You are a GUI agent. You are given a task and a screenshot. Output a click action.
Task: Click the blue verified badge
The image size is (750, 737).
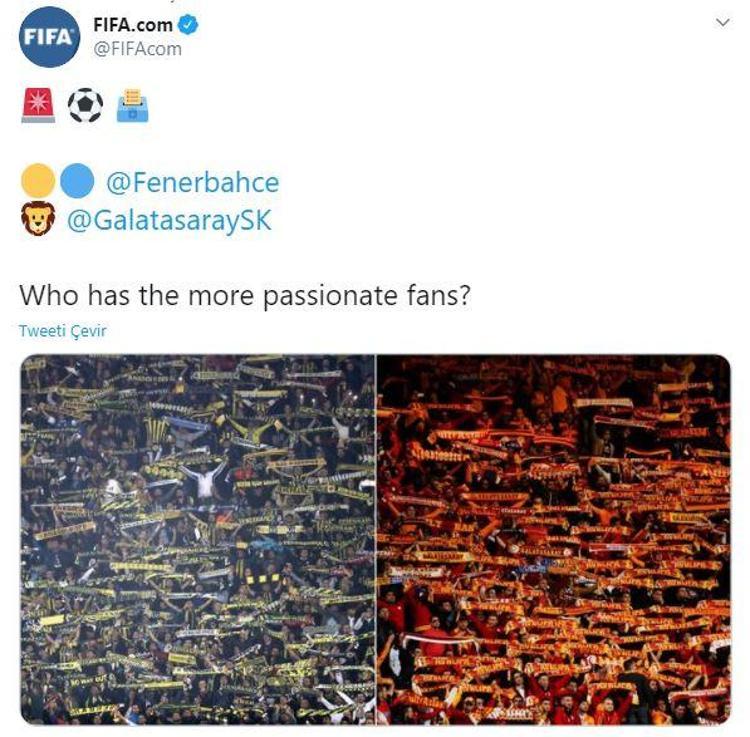click(188, 24)
